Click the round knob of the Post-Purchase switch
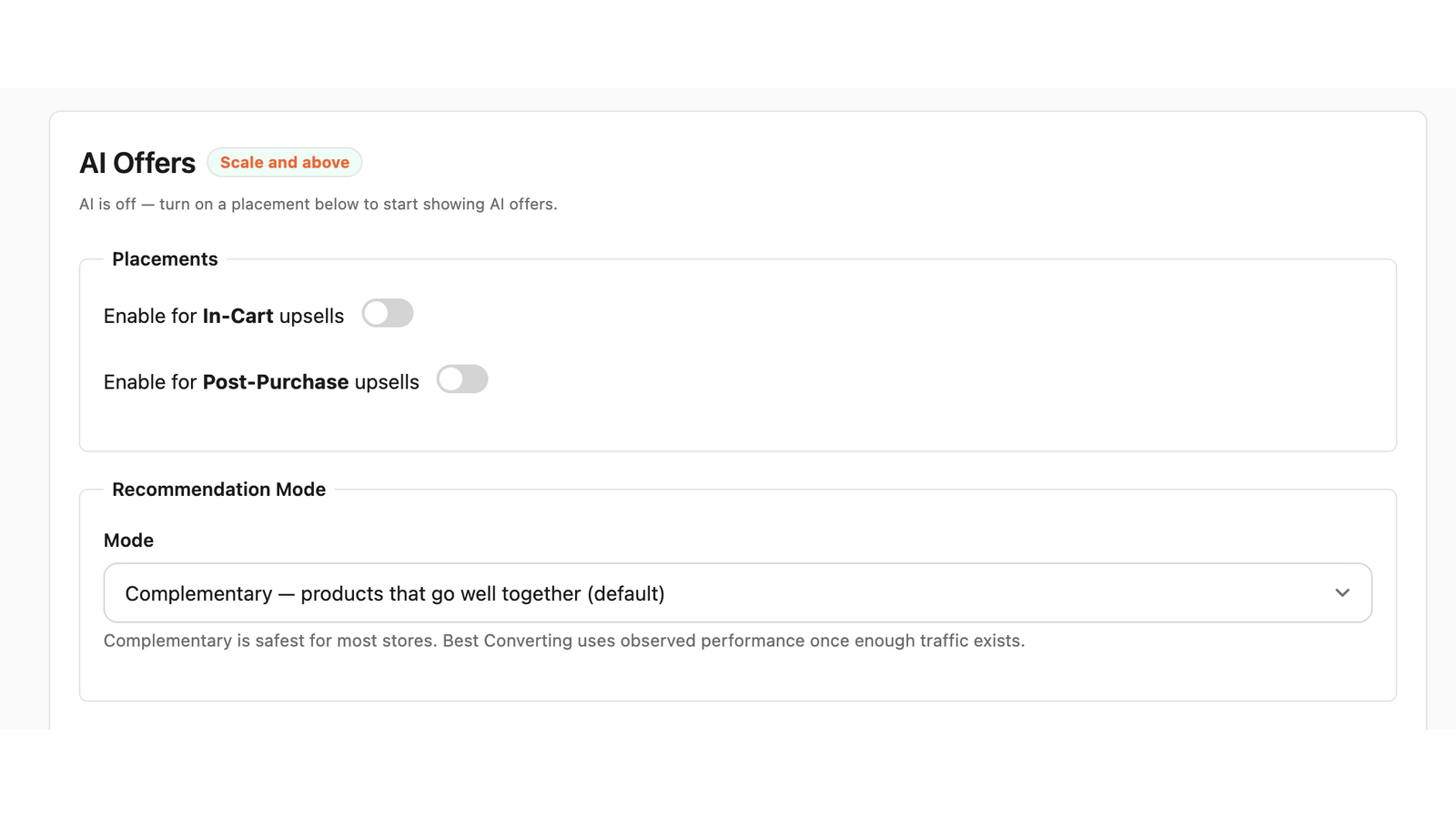Screen dimensions: 1456x819 [450, 379]
